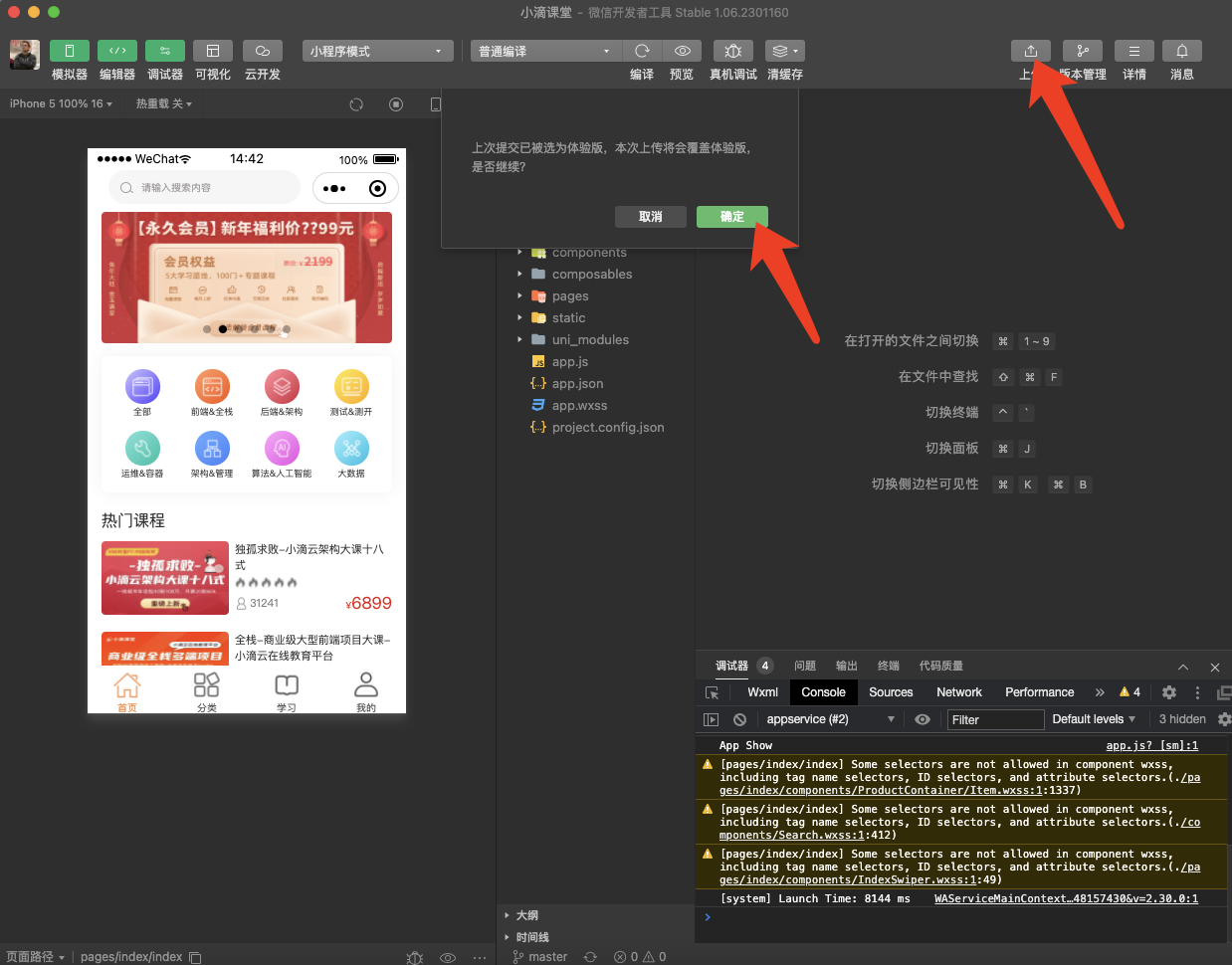The image size is (1232, 965).
Task: Clear the console with the clear icon
Action: click(739, 719)
